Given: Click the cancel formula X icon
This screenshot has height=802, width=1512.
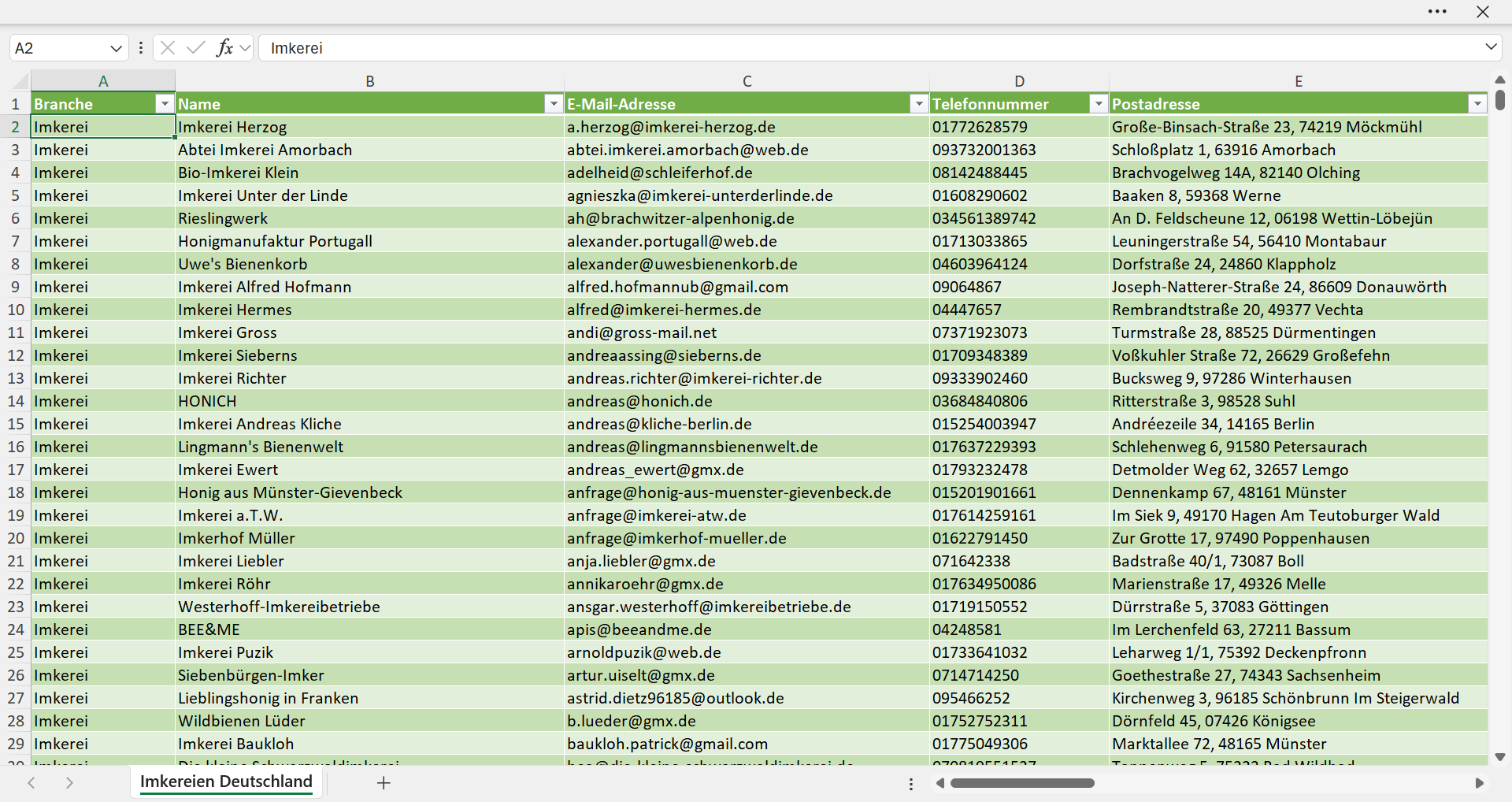Looking at the screenshot, I should coord(168,48).
